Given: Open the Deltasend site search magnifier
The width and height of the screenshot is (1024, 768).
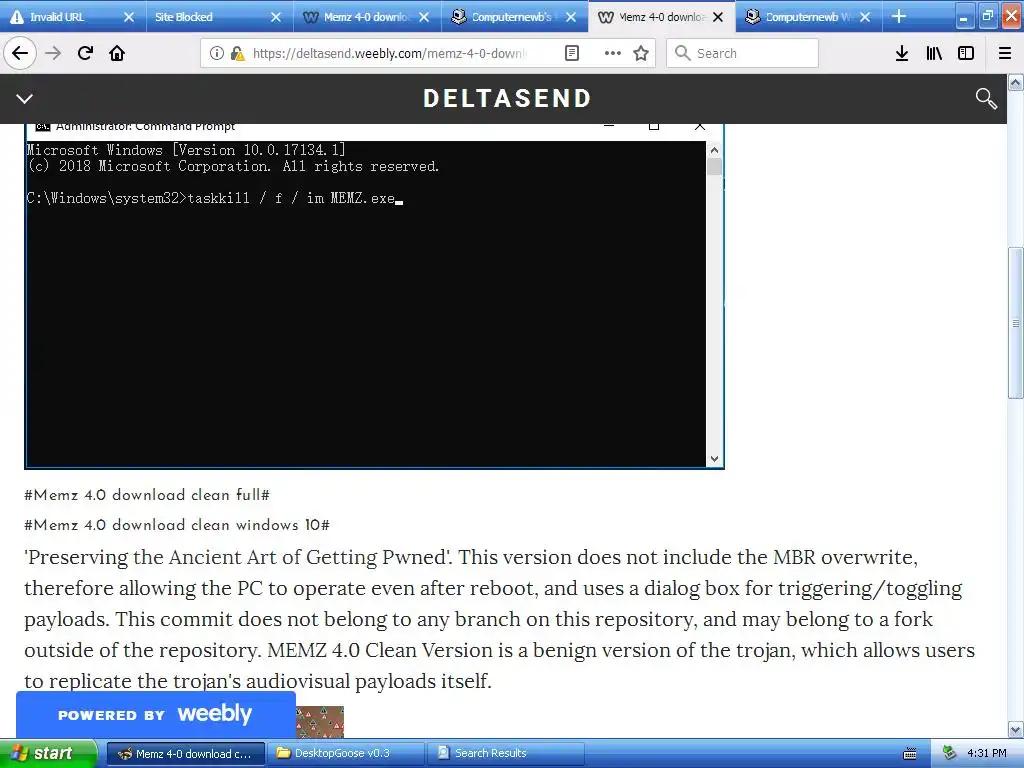Looking at the screenshot, I should click(x=985, y=99).
